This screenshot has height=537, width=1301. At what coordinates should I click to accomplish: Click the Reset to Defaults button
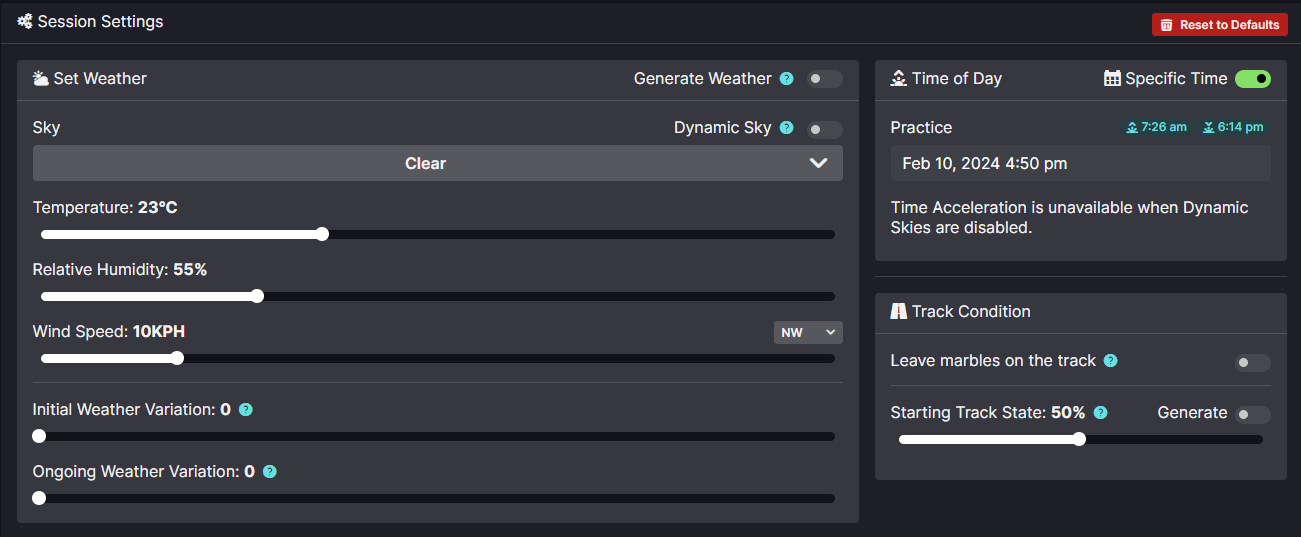1220,25
